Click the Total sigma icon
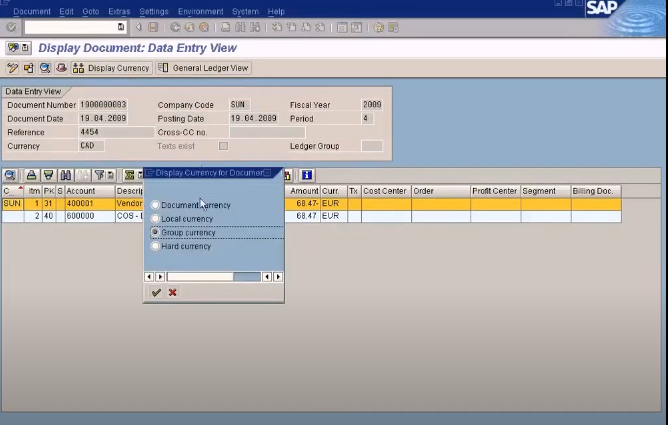 click(x=129, y=175)
